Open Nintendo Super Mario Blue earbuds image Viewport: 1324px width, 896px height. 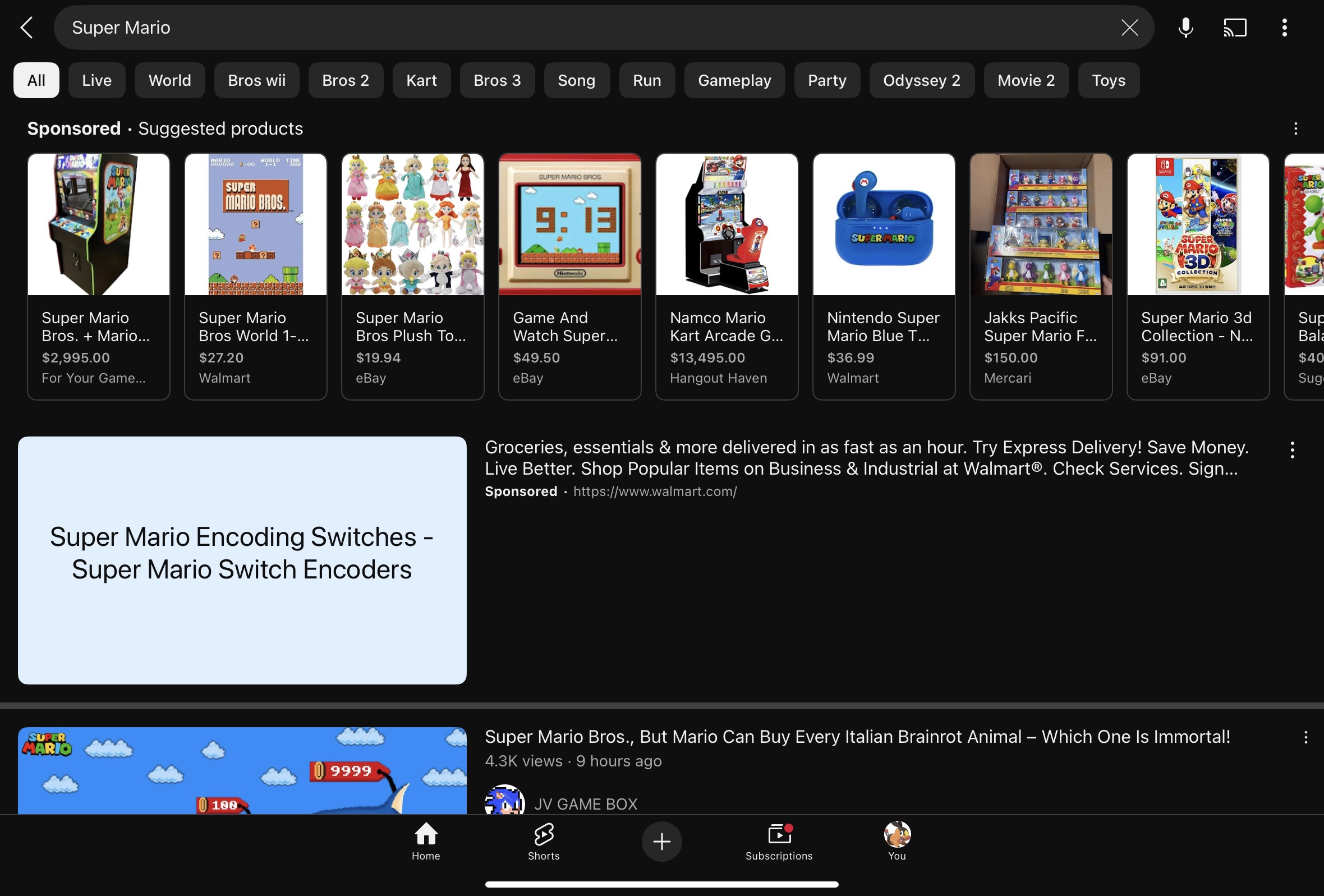tap(884, 224)
